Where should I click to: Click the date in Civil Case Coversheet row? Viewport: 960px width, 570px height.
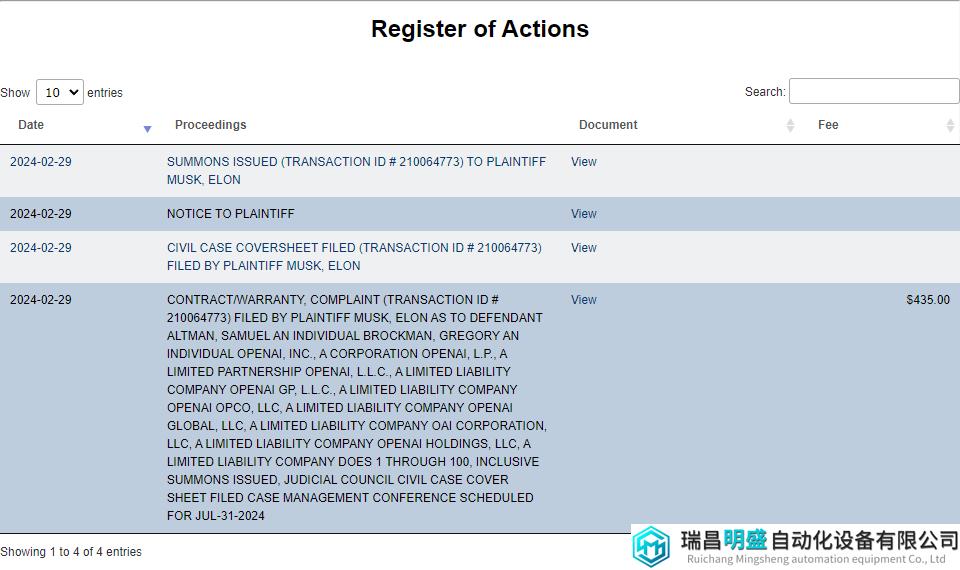coord(40,248)
